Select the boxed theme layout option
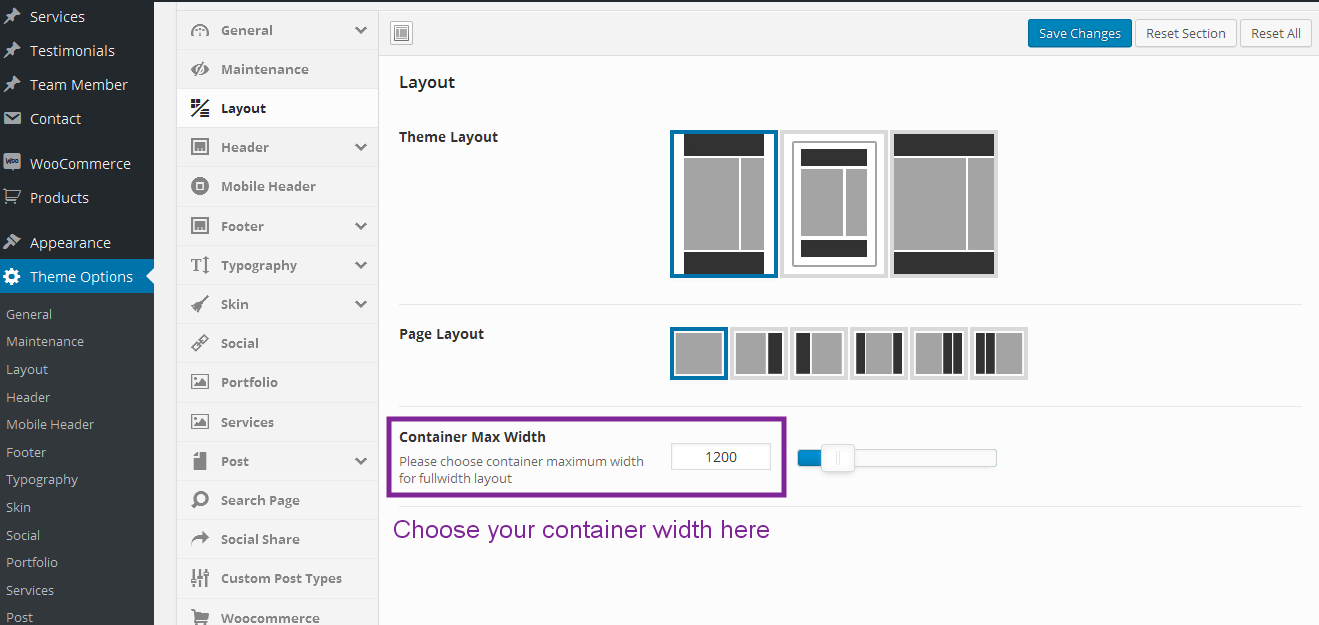 coord(834,204)
